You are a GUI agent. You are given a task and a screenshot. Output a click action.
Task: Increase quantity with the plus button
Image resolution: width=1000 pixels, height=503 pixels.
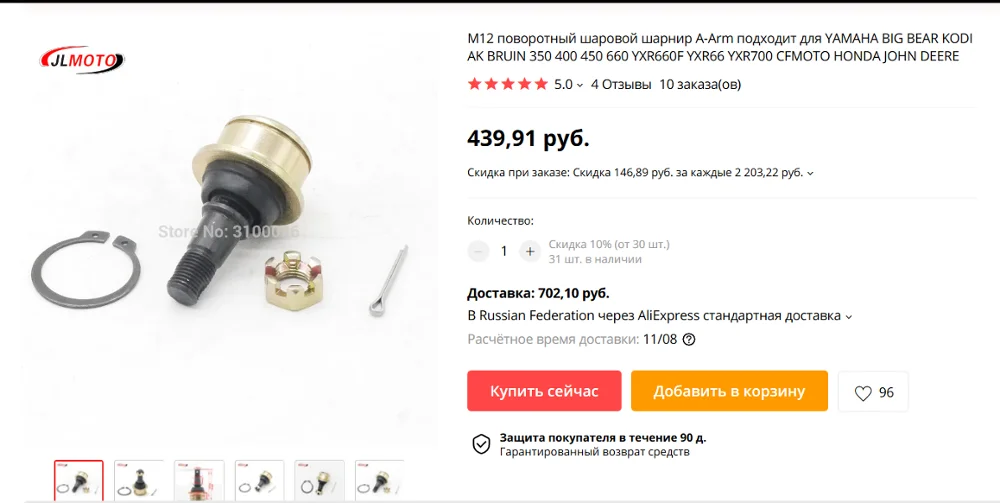529,251
